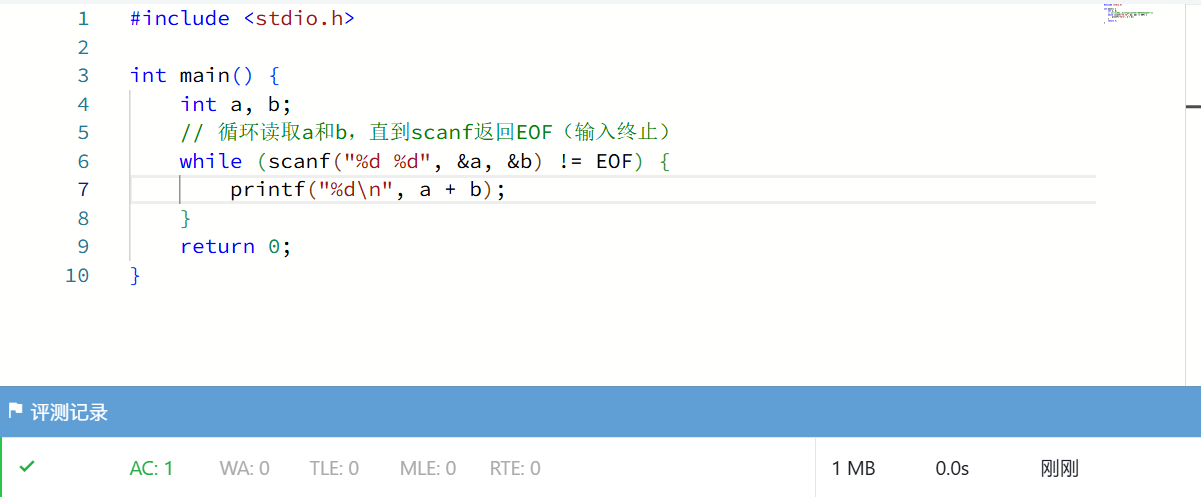
Task: Click the 0.0s runtime value
Action: click(952, 468)
